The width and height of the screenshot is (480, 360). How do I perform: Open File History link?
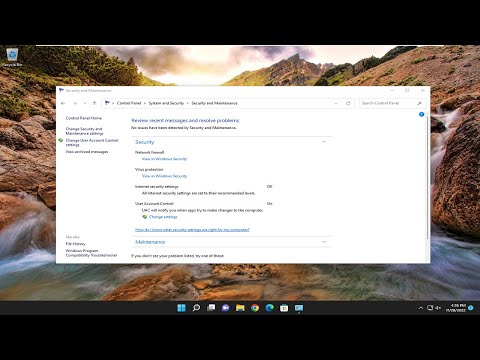tap(76, 244)
